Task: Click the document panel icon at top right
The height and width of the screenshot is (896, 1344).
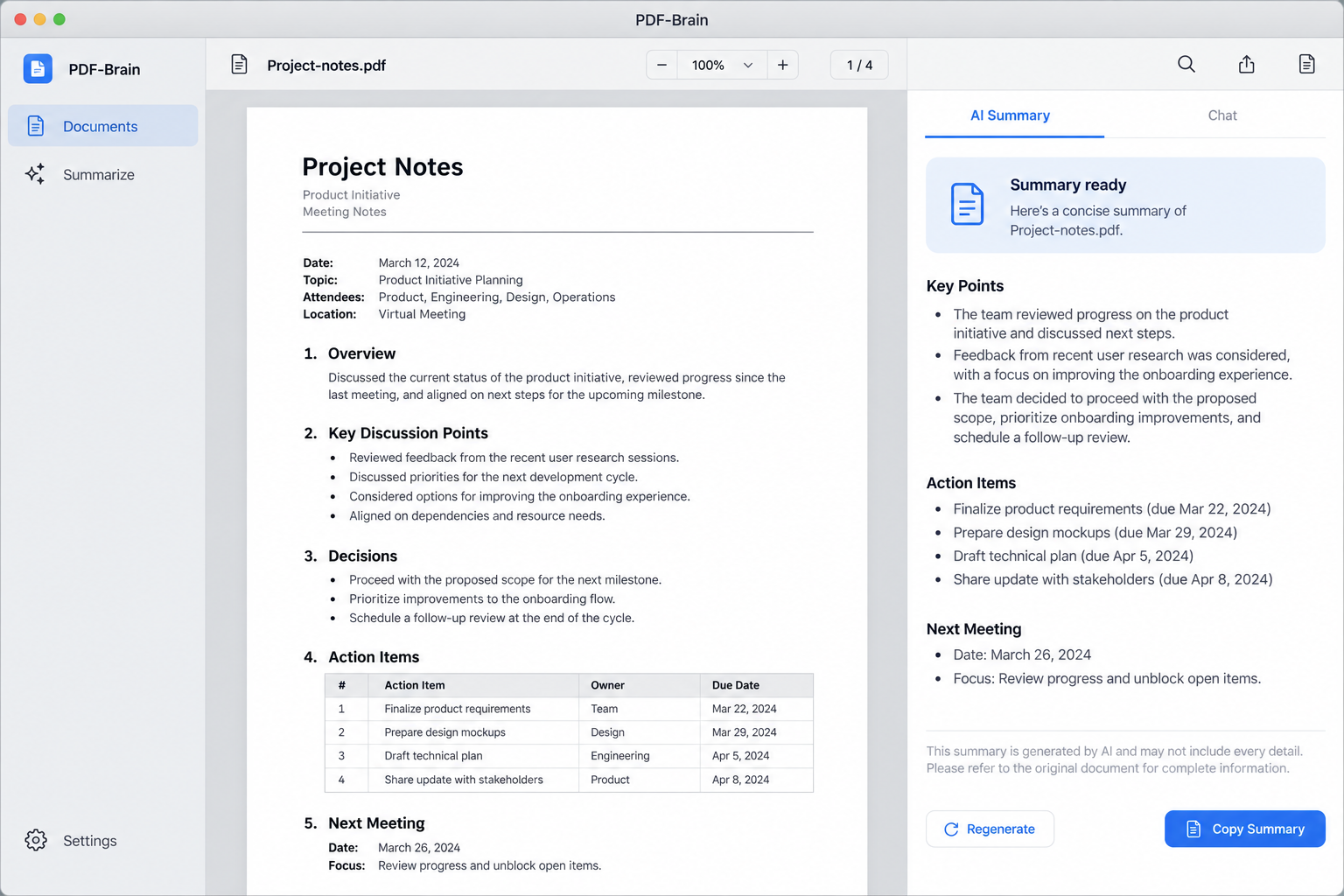Action: click(x=1306, y=64)
